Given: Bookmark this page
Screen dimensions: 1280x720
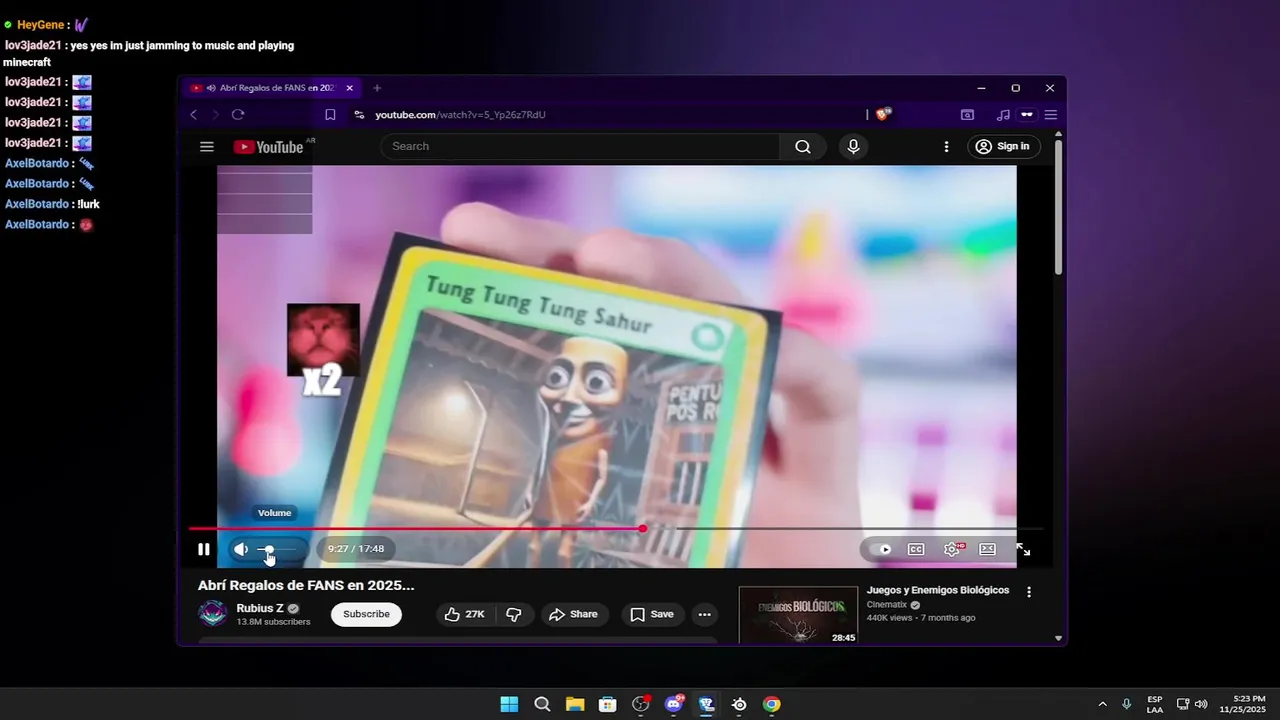Looking at the screenshot, I should click(x=330, y=115).
